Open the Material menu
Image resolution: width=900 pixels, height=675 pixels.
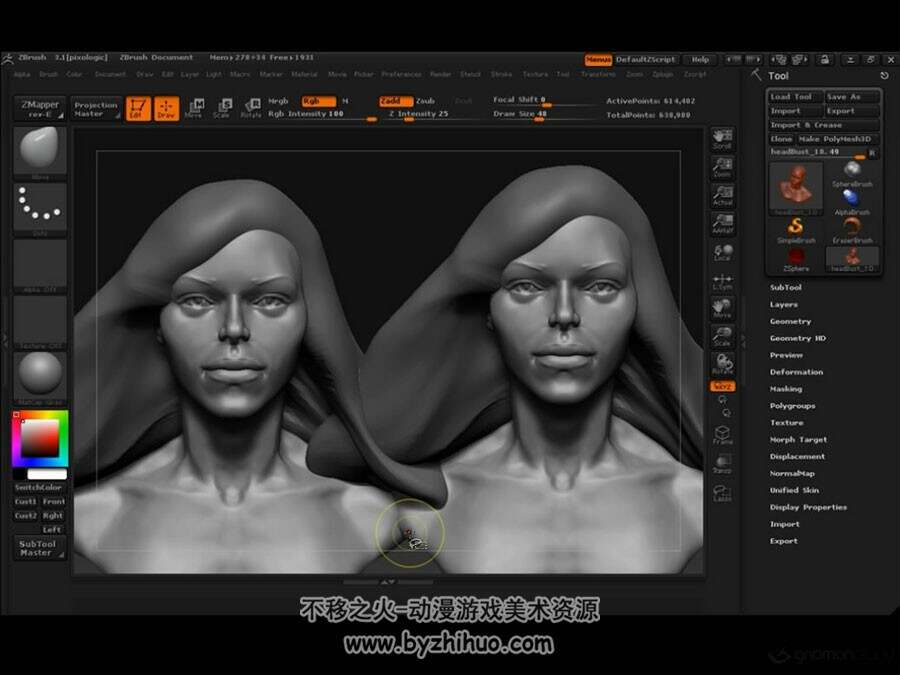click(304, 75)
